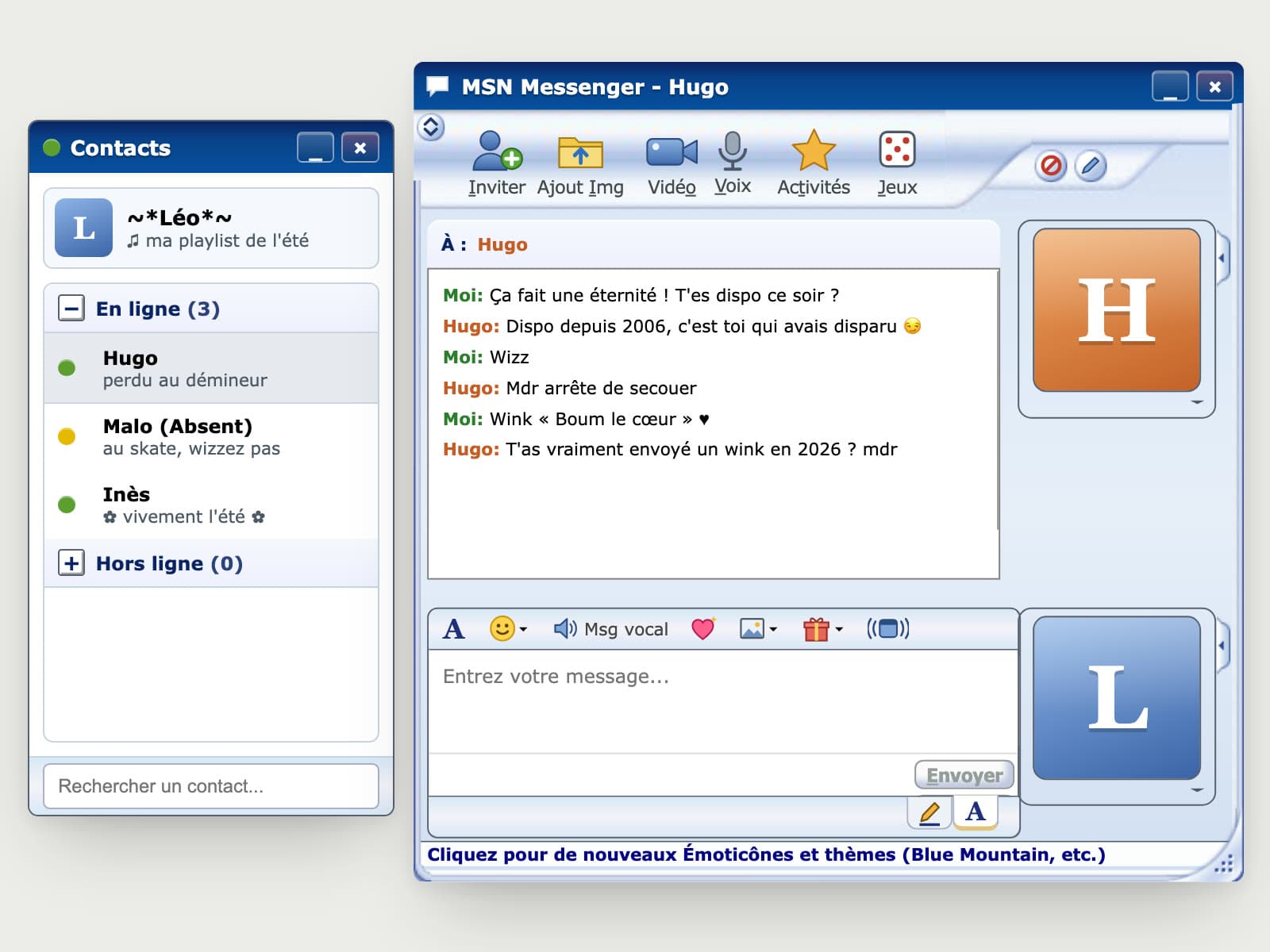Close the MSN Messenger chat window

click(1215, 86)
